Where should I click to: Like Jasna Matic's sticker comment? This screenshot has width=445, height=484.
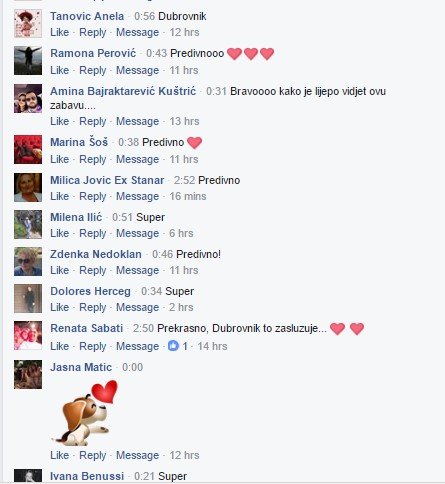[x=60, y=455]
